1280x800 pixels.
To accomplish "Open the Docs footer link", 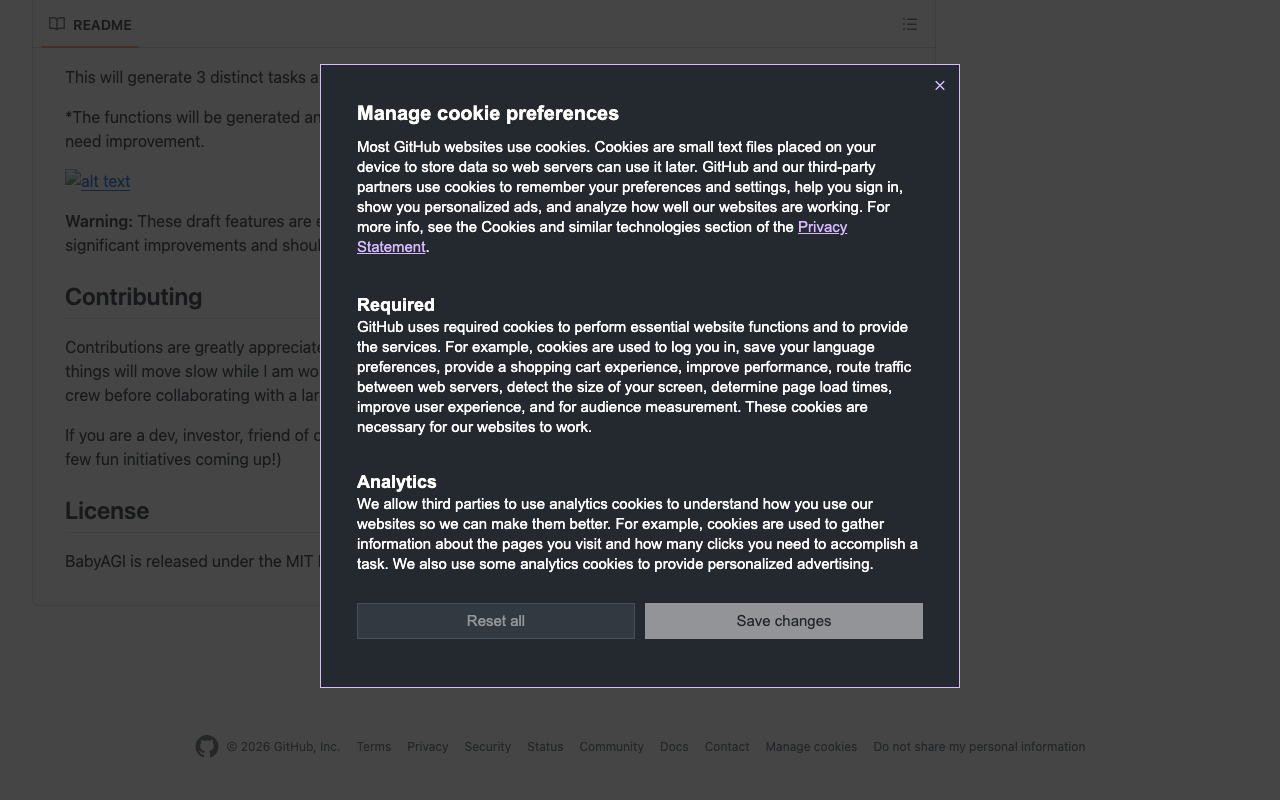I will point(674,747).
